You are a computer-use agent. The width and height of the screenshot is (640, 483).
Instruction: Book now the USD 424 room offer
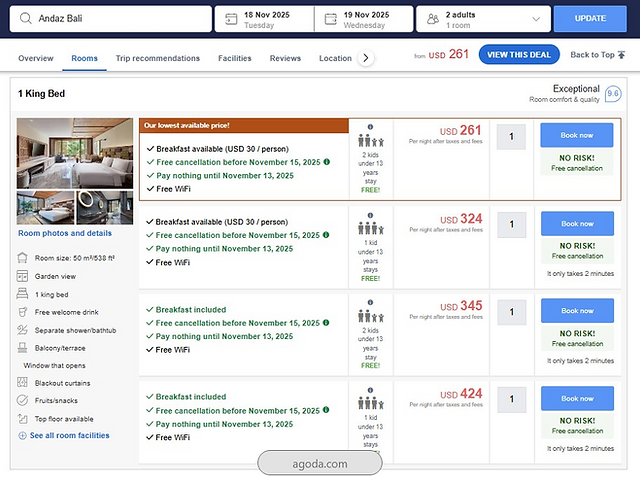tap(577, 398)
